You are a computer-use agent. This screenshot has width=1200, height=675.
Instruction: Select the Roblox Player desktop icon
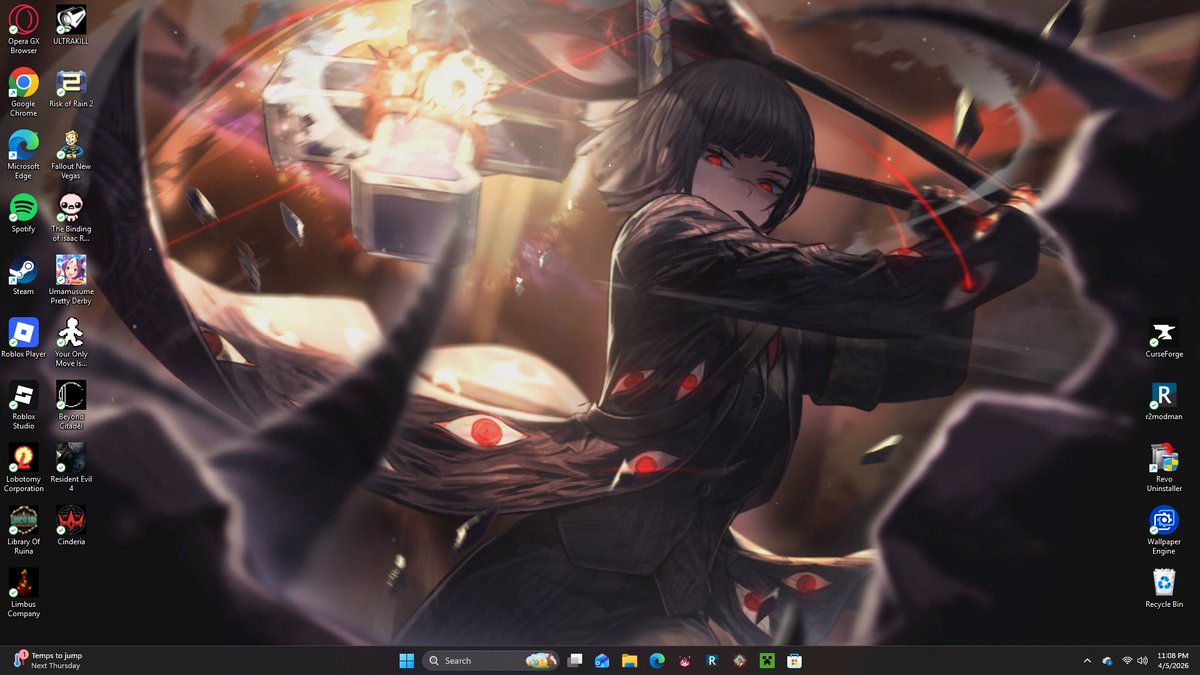pos(23,337)
